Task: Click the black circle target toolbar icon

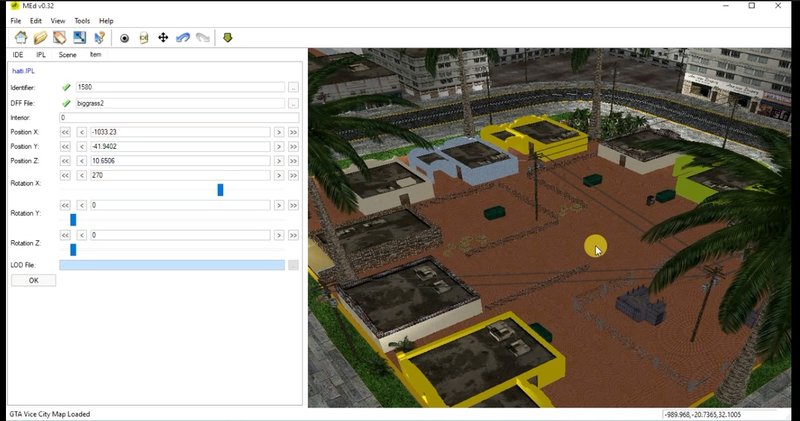Action: tap(124, 38)
